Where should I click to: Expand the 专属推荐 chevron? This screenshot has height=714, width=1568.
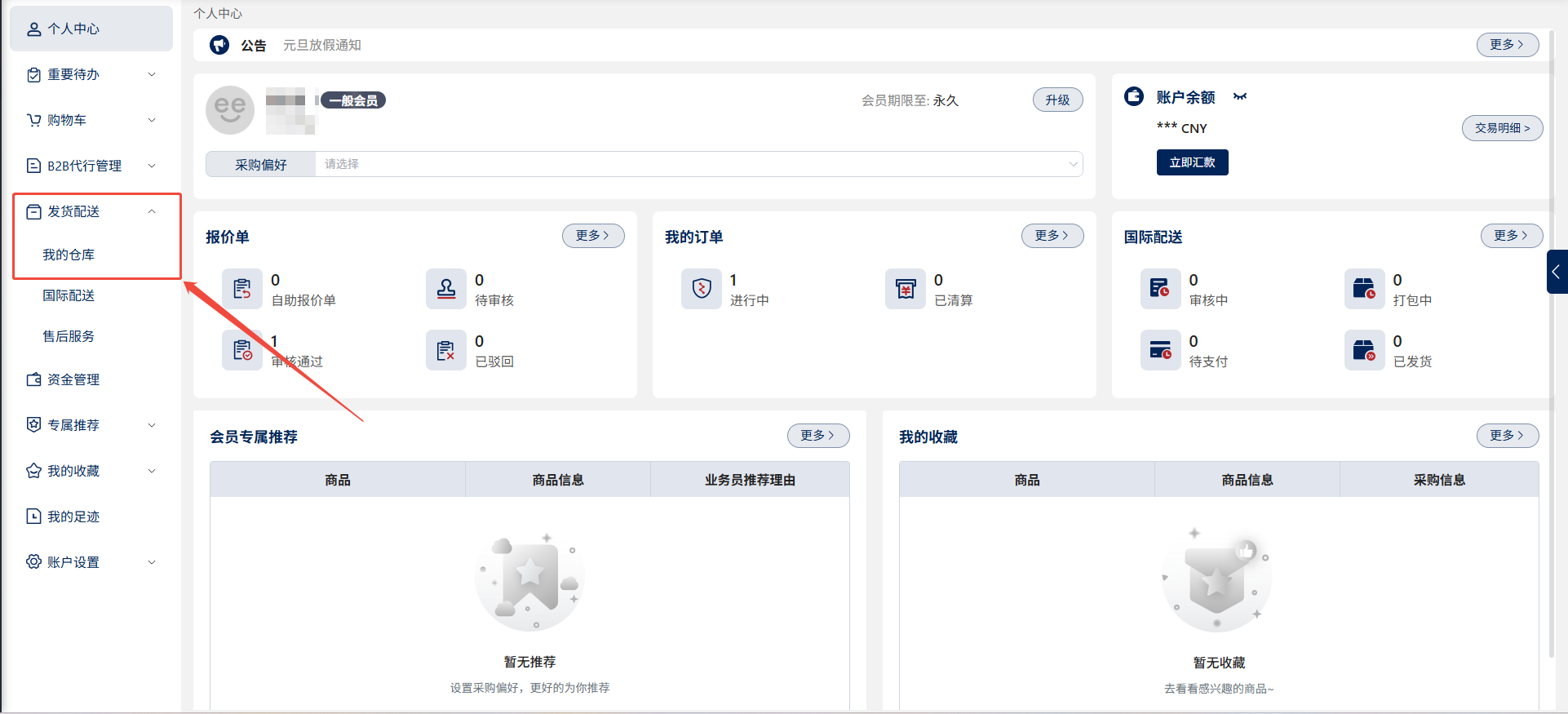pyautogui.click(x=152, y=425)
